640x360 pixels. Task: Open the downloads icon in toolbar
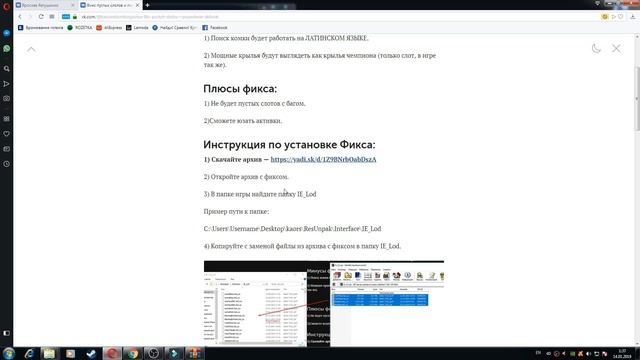tap(633, 17)
